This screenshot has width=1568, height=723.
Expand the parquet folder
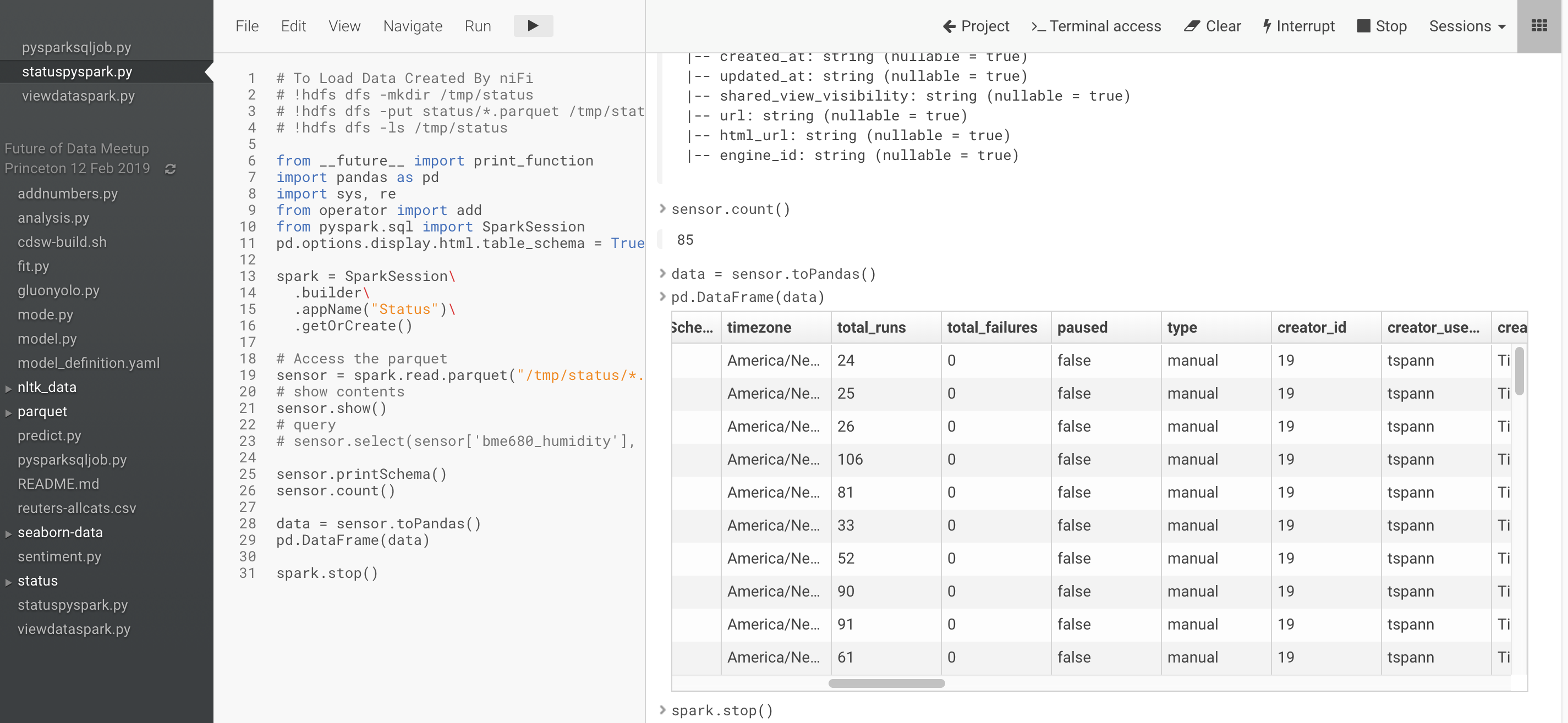[x=8, y=412]
